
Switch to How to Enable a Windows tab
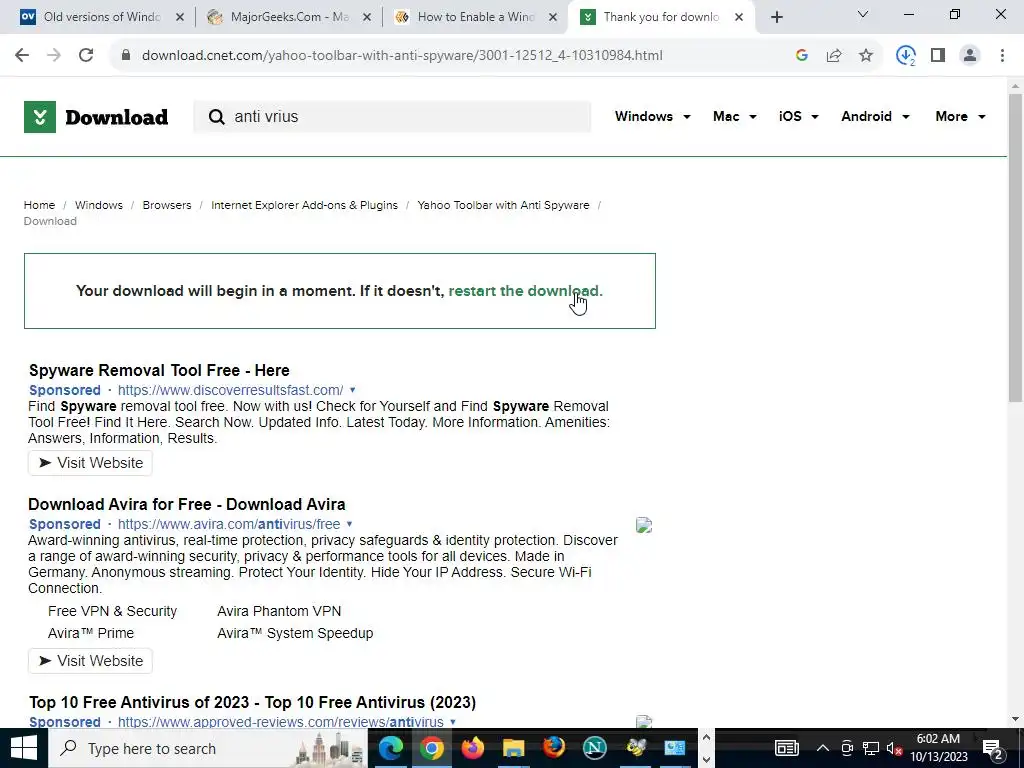click(476, 17)
